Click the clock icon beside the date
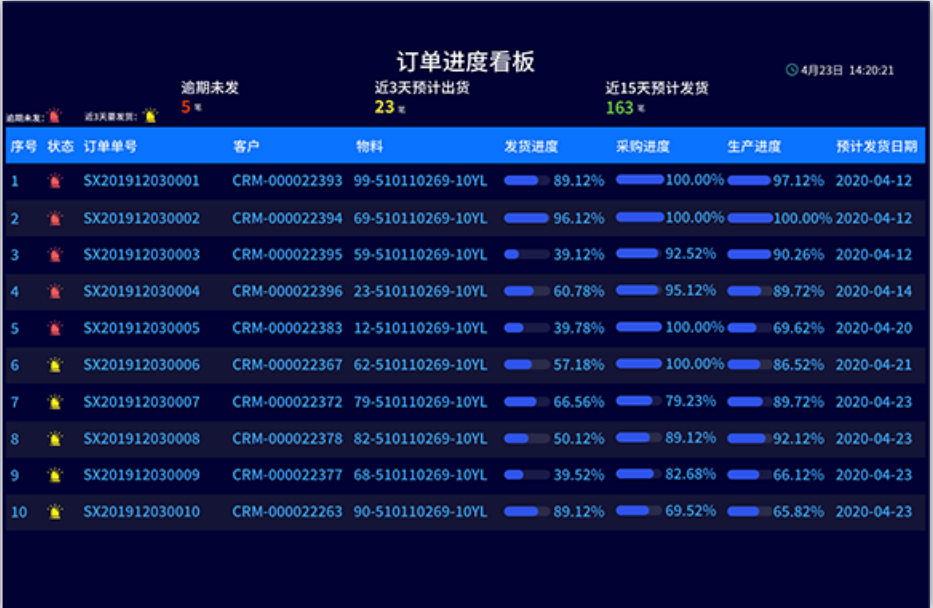This screenshot has height=608, width=933. 792,70
